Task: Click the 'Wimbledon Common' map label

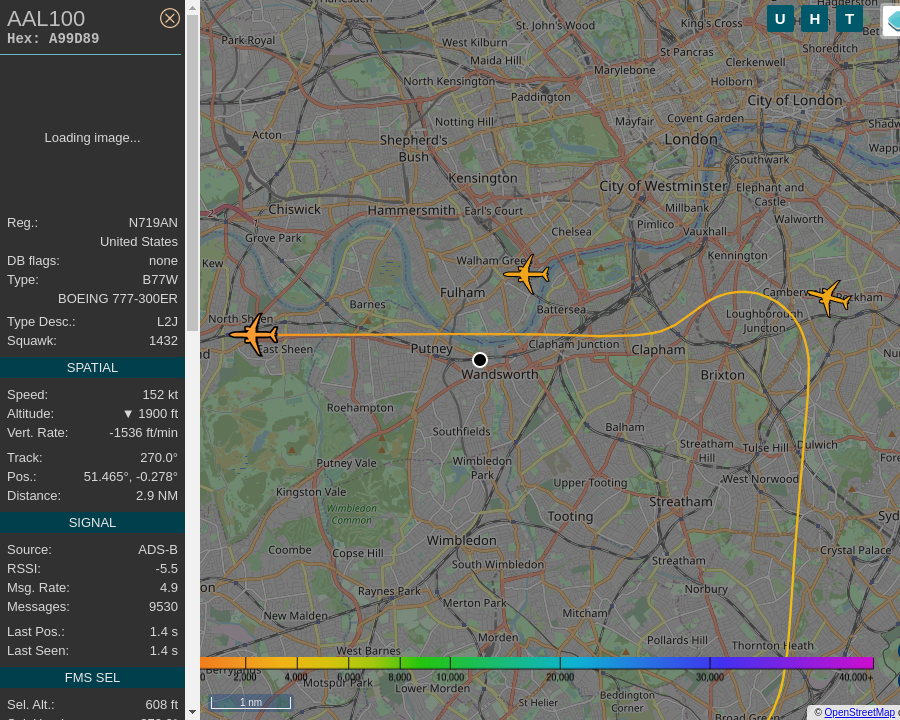Action: coord(352,514)
